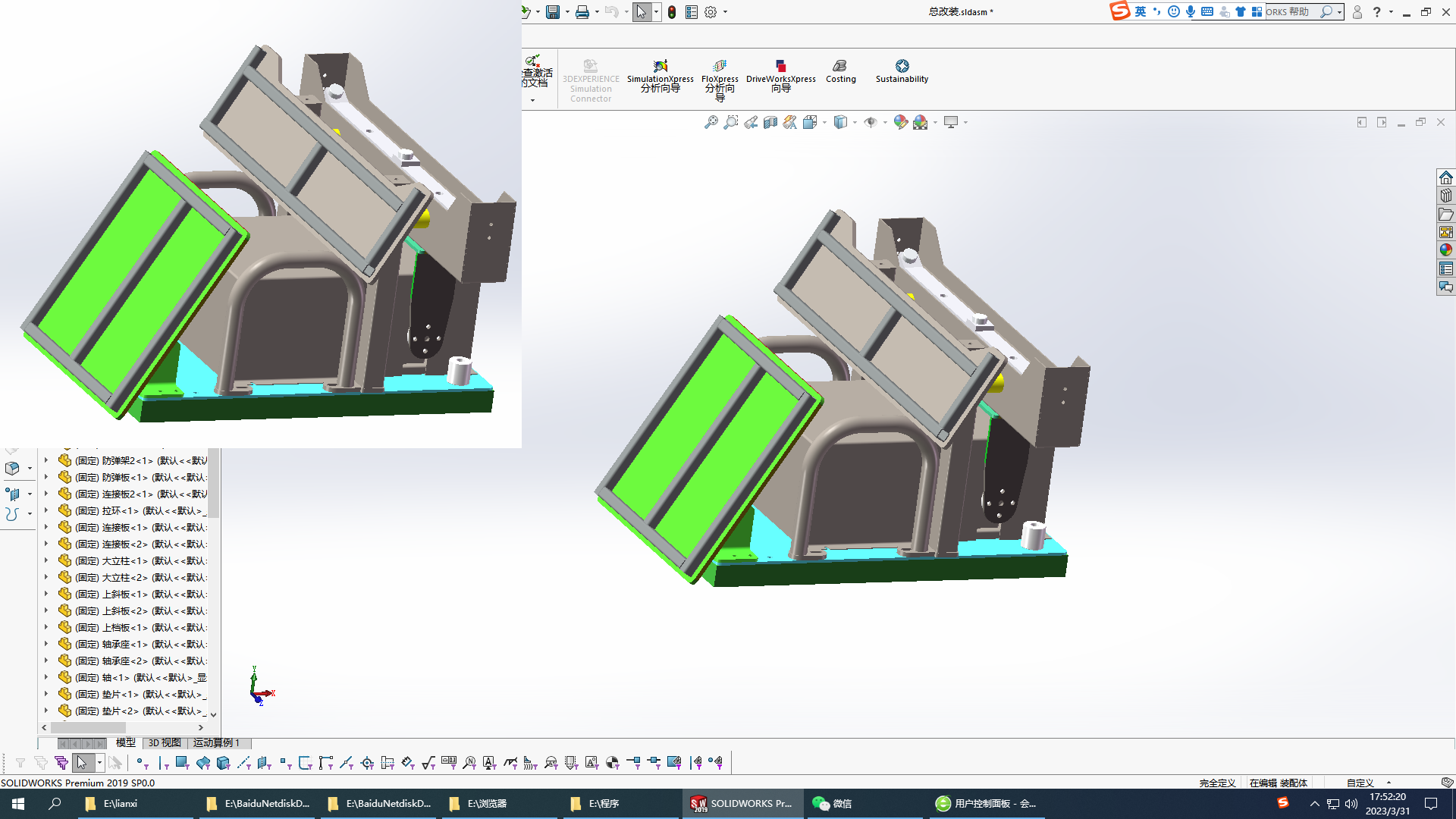
Task: Start the Costing tool
Action: coord(840,71)
